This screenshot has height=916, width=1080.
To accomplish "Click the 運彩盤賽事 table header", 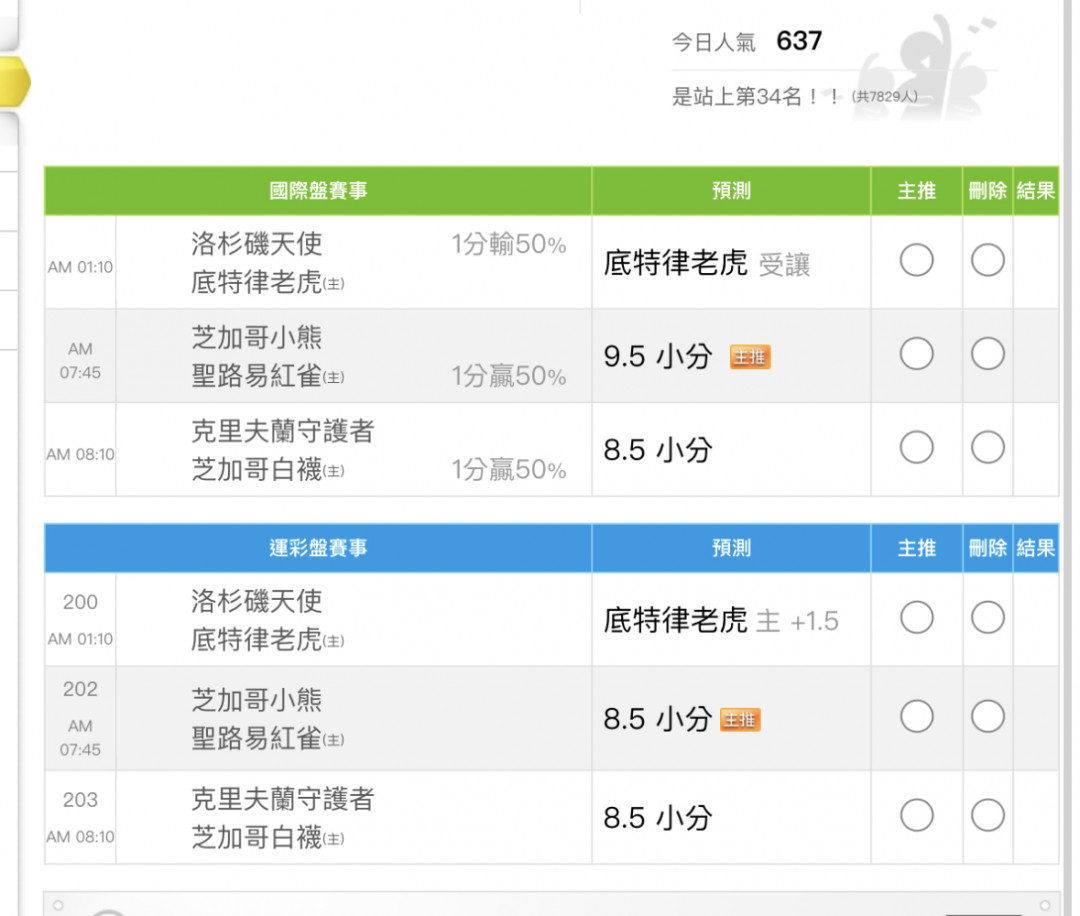I will [318, 548].
